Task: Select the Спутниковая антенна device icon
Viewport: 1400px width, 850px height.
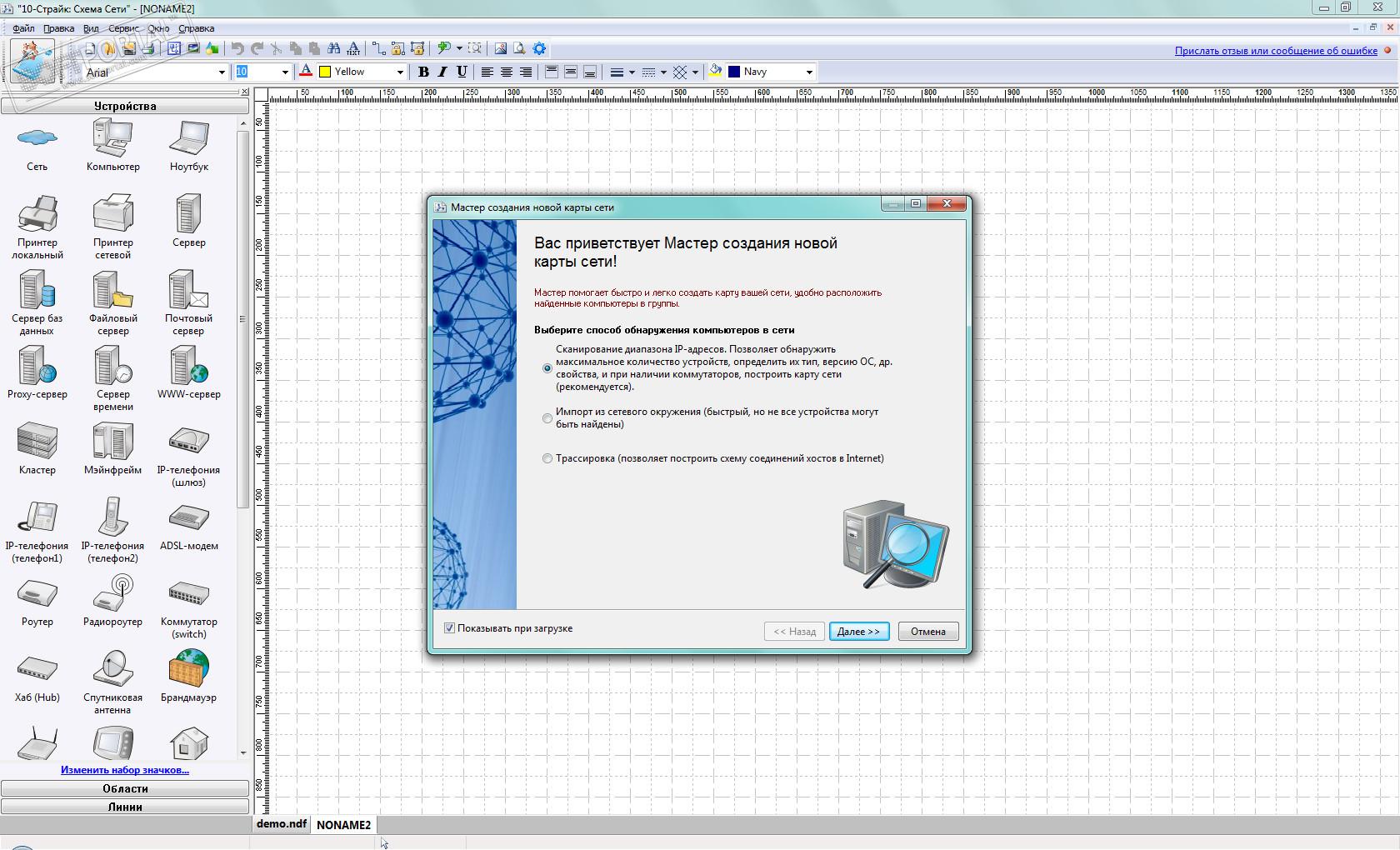Action: coord(112,668)
